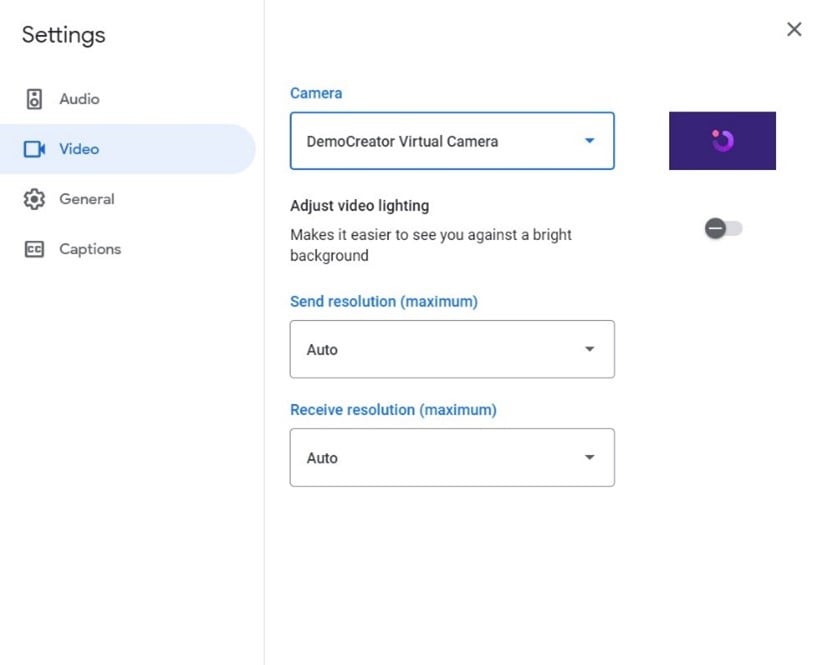Go to the Captions settings tab

tap(90, 249)
